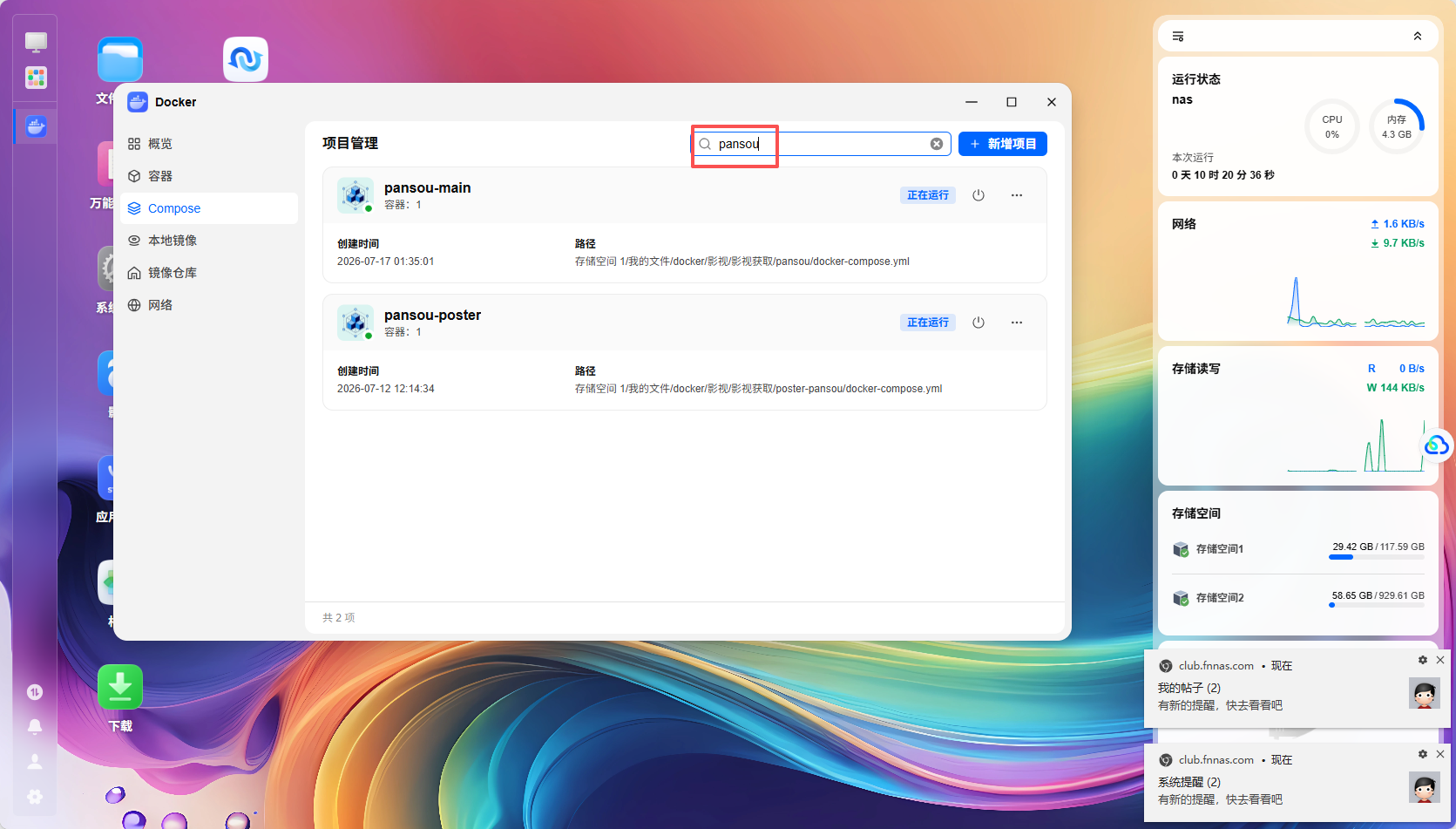Click the CPU usage gauge
Screen dimensions: 1456x829
(x=1332, y=126)
